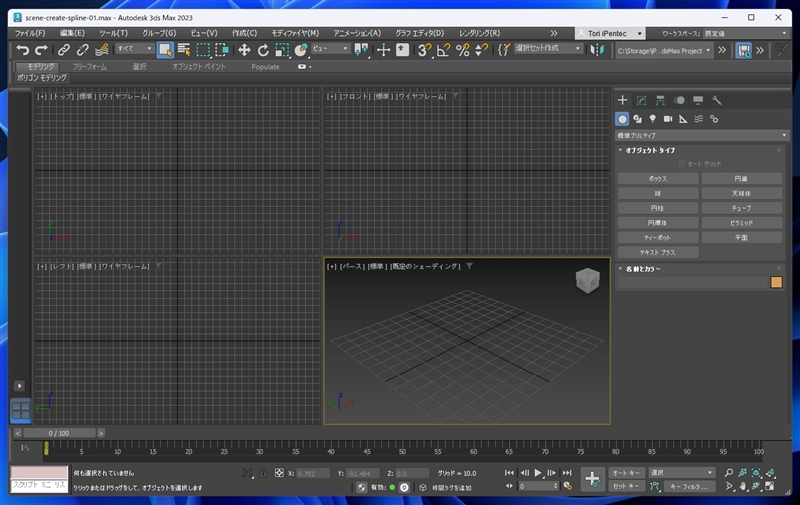Viewport: 800px width, 505px height.
Task: Click the キー フィルタ button
Action: click(x=689, y=487)
